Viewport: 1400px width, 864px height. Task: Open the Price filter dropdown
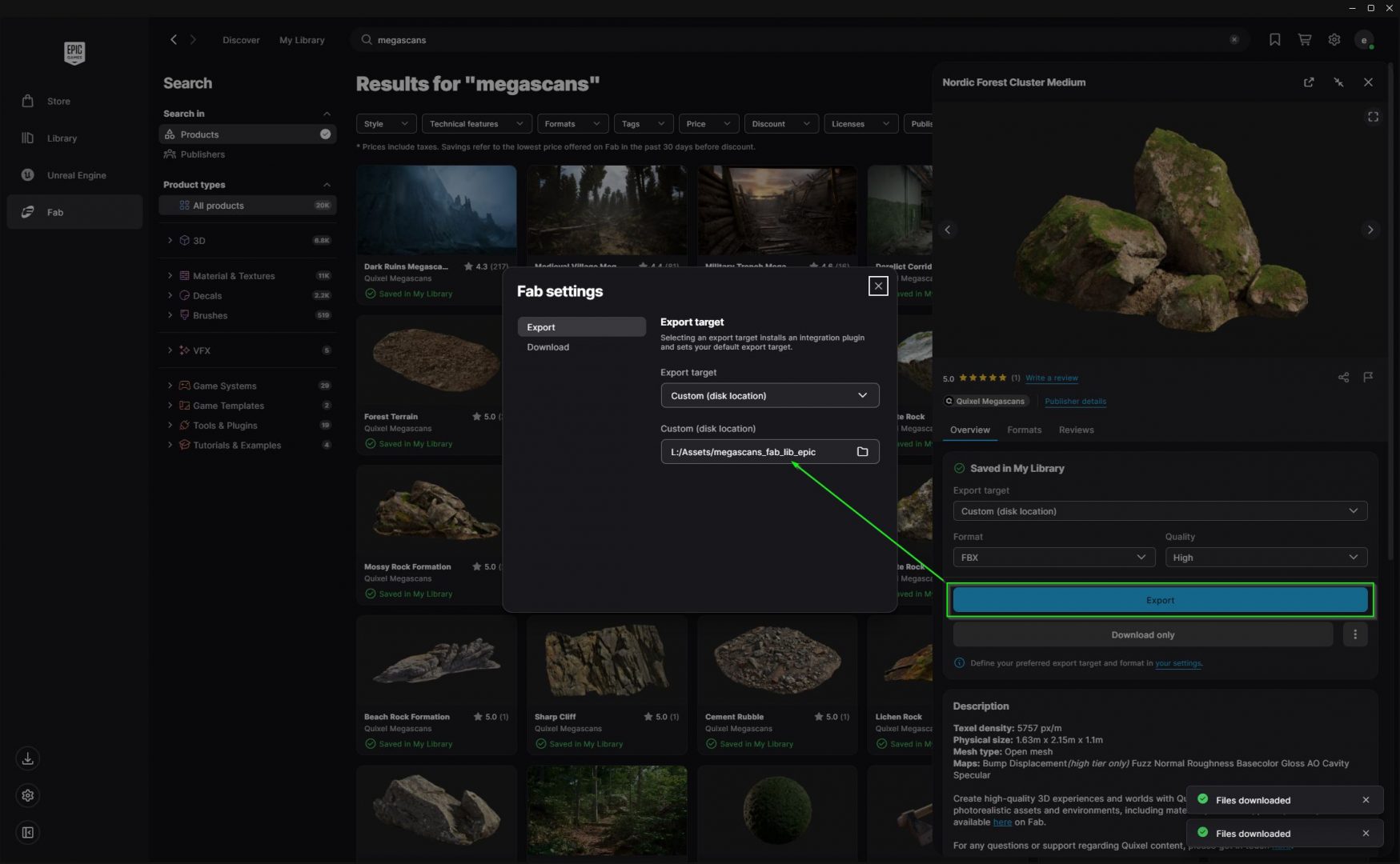[x=708, y=124]
